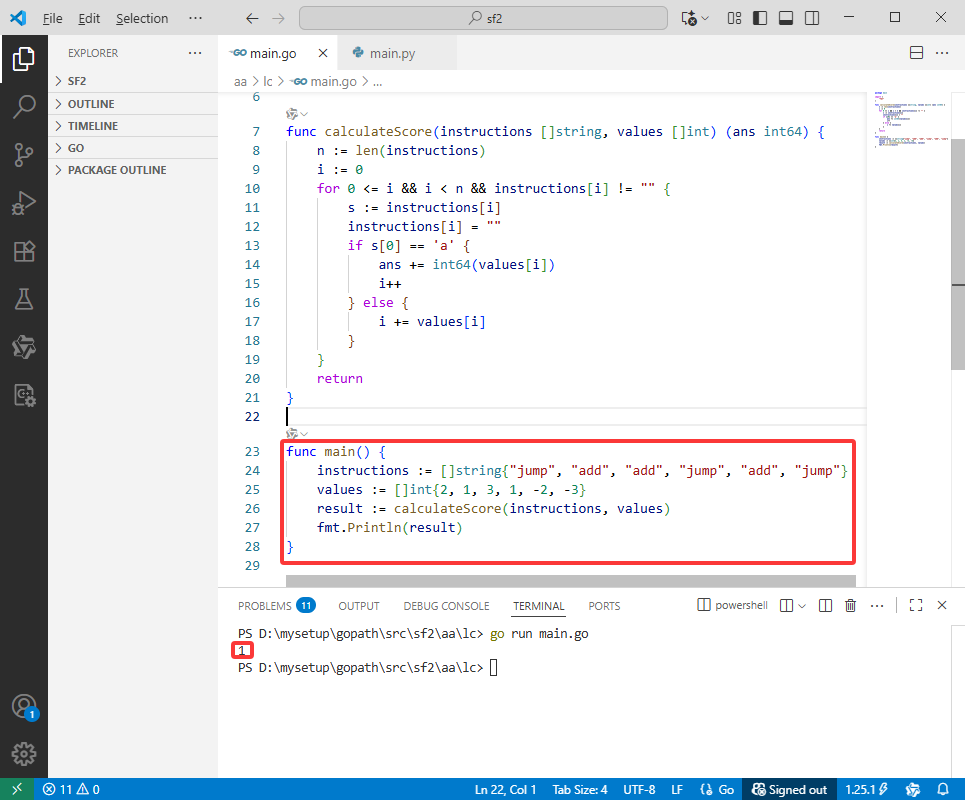The height and width of the screenshot is (800, 965).
Task: Click the editor horizontal scrollbar
Action: point(571,580)
